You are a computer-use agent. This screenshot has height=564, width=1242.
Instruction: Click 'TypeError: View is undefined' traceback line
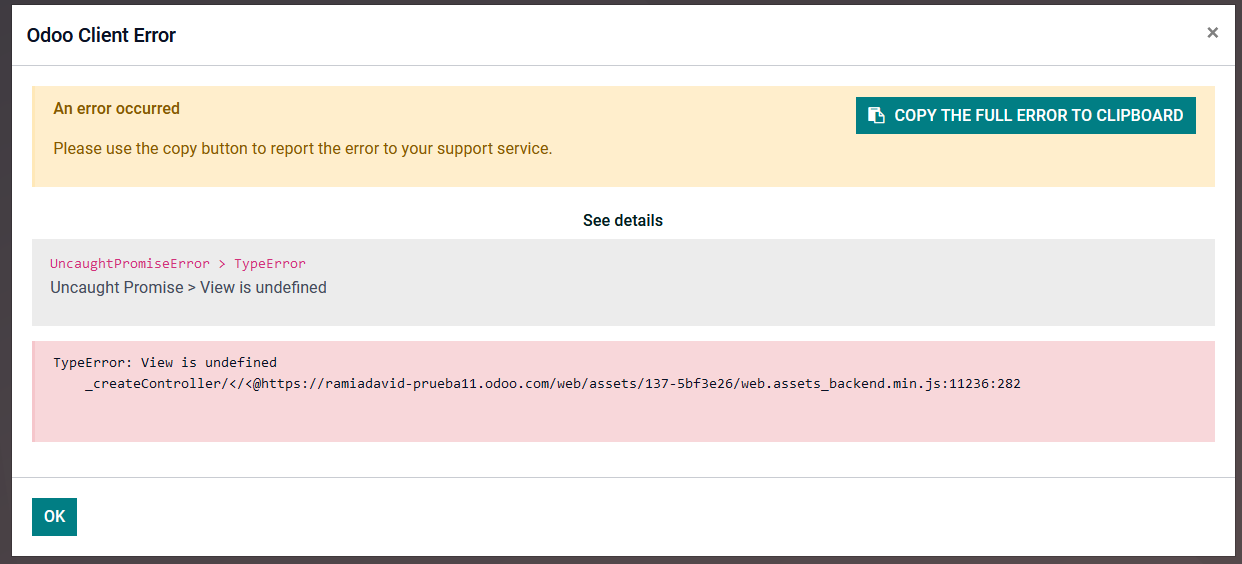[165, 362]
